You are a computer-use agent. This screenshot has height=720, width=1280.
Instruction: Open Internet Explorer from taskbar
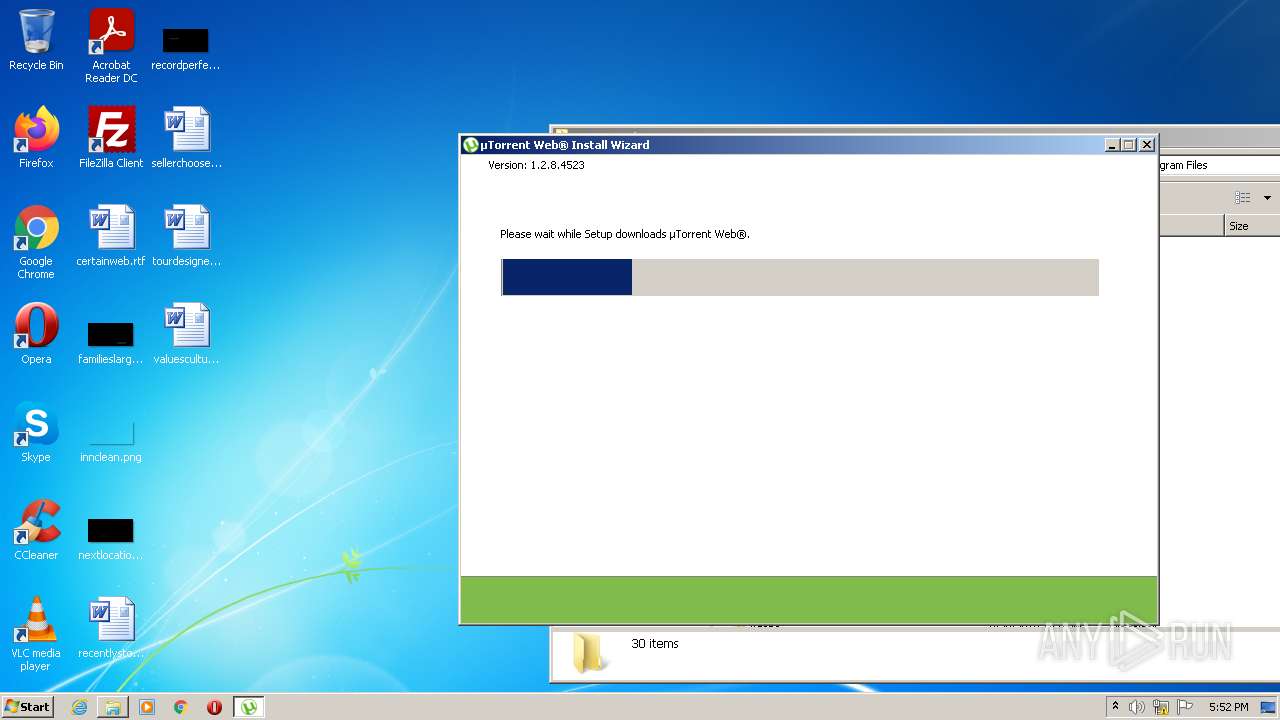tap(79, 707)
